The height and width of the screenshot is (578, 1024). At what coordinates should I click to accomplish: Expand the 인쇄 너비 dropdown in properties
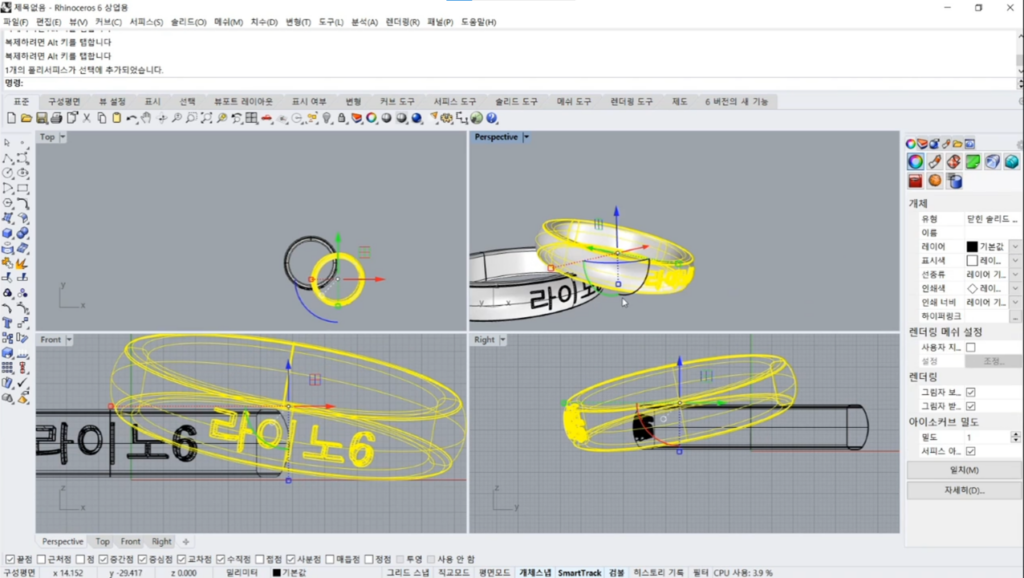point(1015,302)
